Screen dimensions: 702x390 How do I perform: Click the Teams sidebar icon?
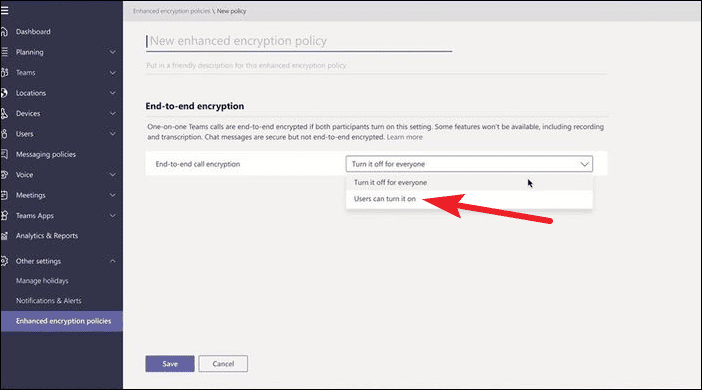(4, 73)
